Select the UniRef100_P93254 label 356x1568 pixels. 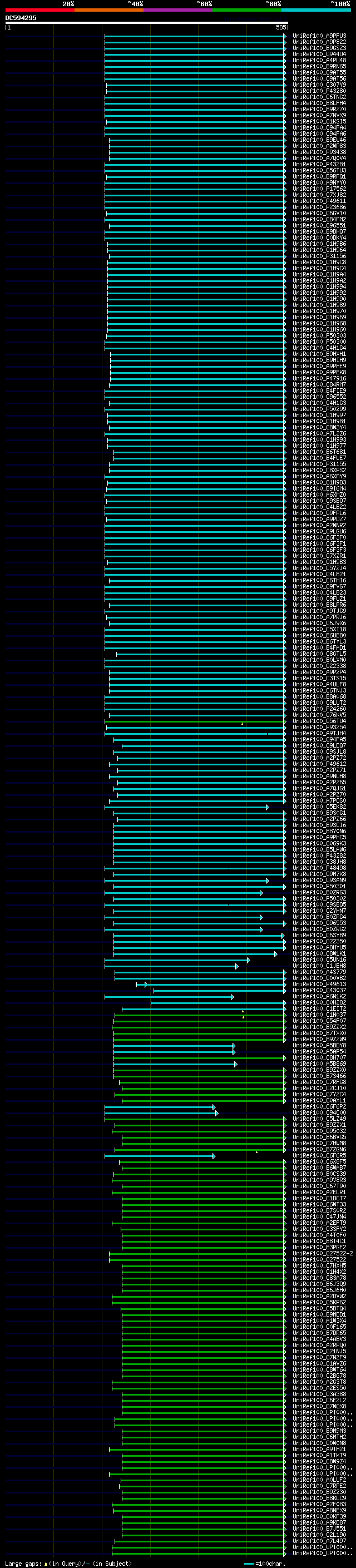[319, 728]
